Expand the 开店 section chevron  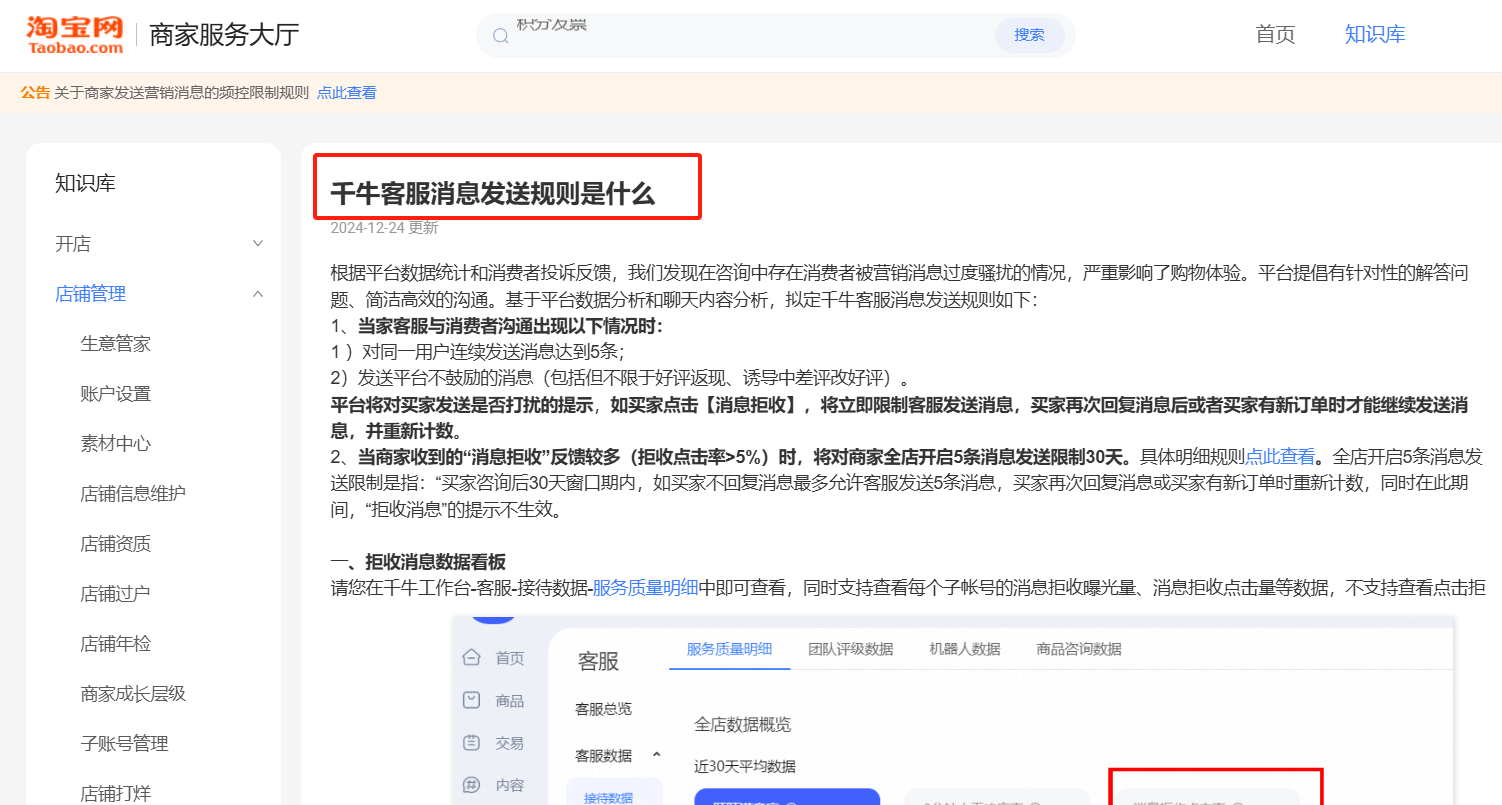258,244
